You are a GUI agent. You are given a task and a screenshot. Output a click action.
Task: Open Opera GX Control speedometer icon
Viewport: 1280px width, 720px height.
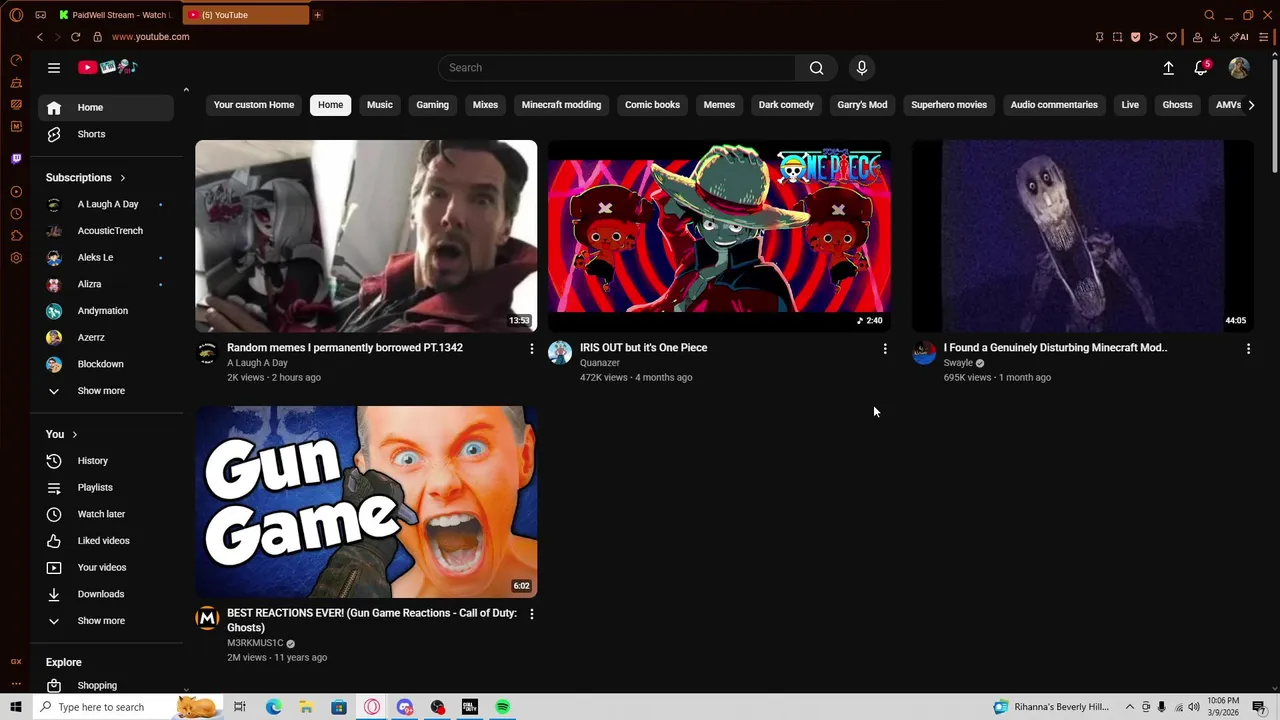pyautogui.click(x=16, y=60)
